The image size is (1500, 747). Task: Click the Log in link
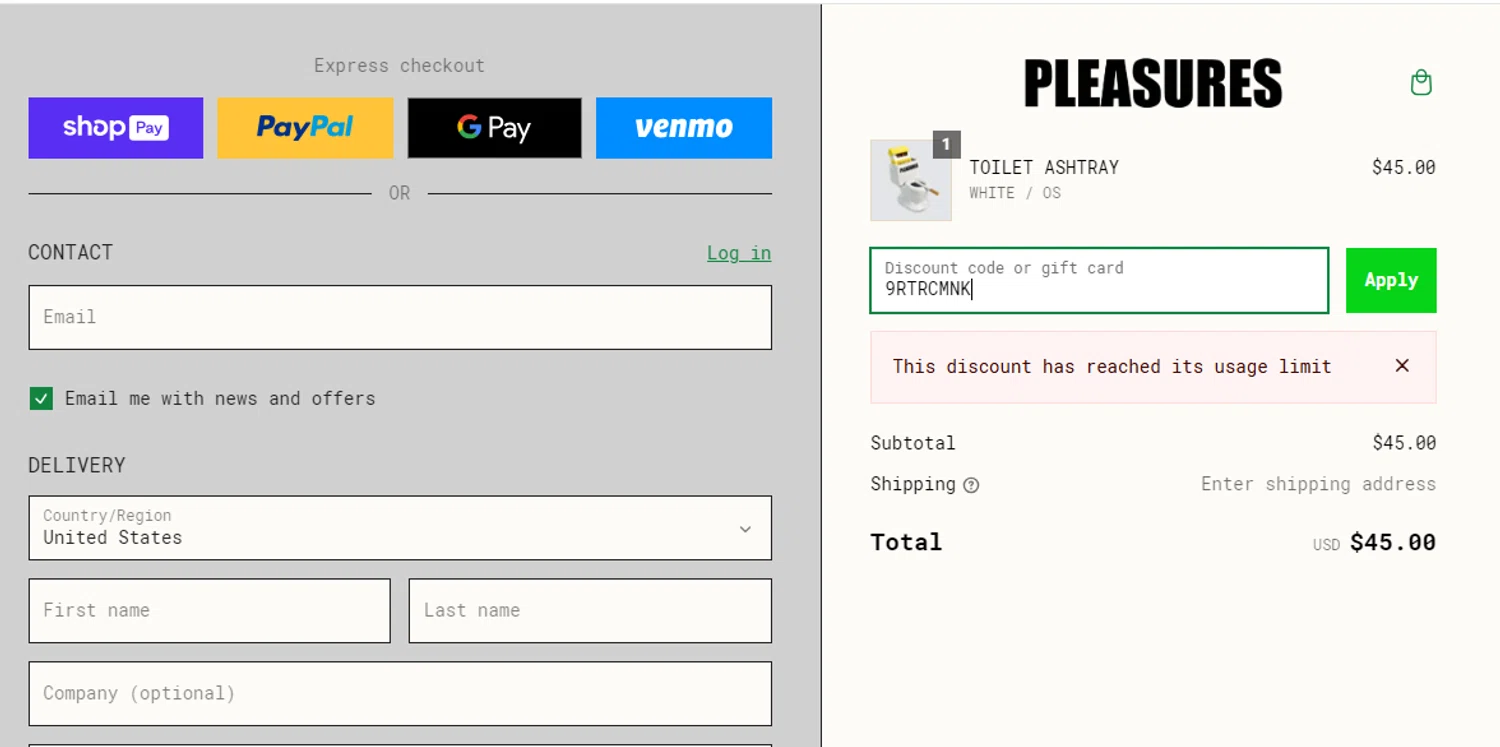tap(739, 253)
